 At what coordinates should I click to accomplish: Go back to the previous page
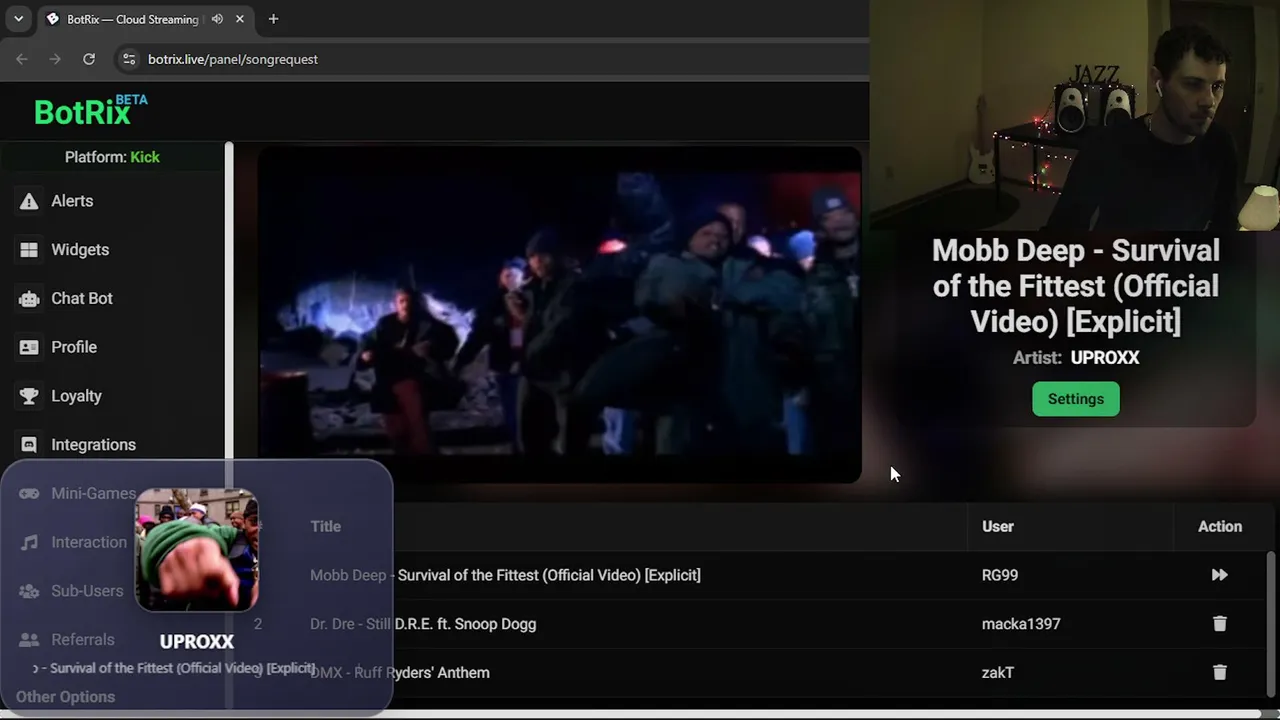pos(22,59)
